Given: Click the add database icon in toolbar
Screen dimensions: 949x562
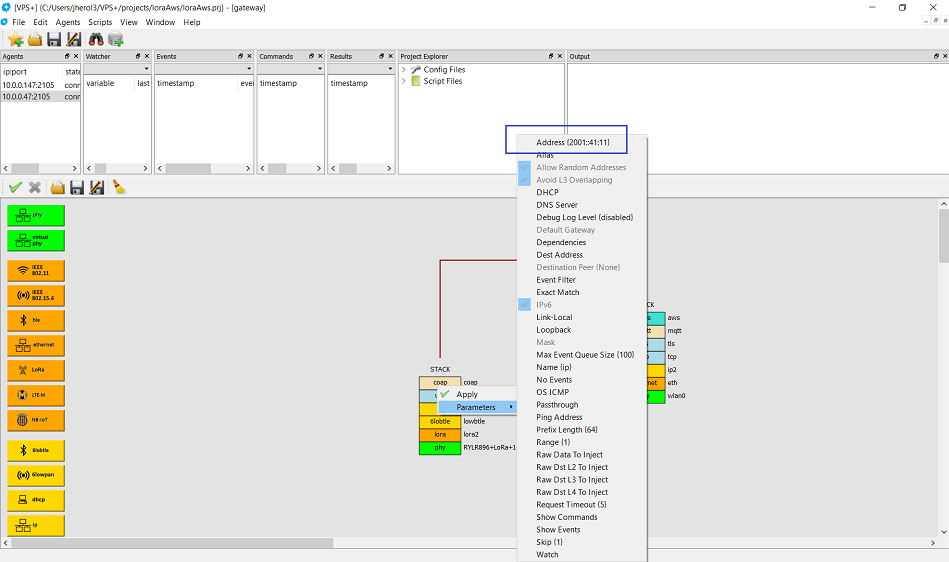Looking at the screenshot, I should pyautogui.click(x=116, y=39).
